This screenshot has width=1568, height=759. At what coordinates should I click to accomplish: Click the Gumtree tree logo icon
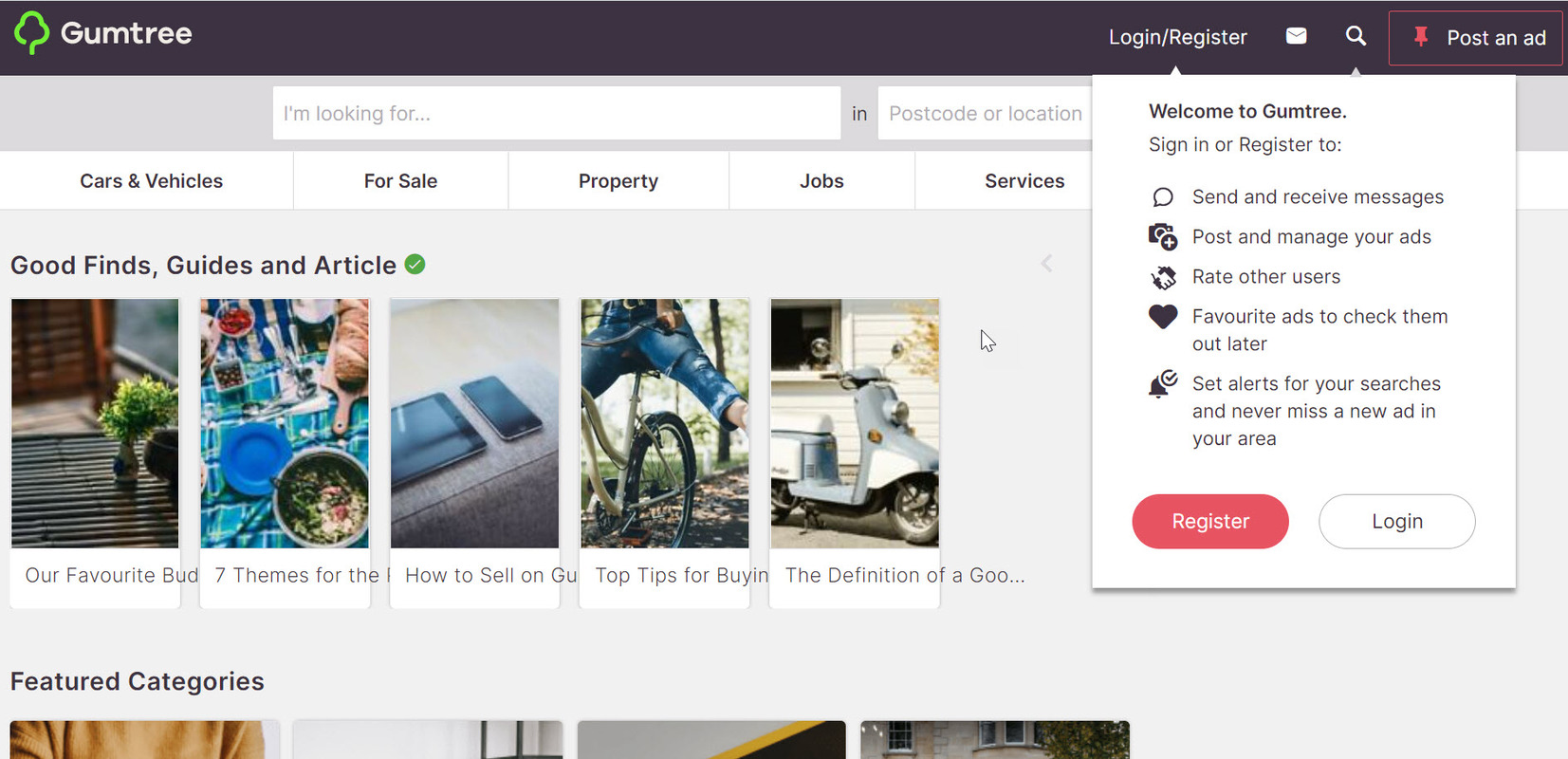tap(31, 33)
